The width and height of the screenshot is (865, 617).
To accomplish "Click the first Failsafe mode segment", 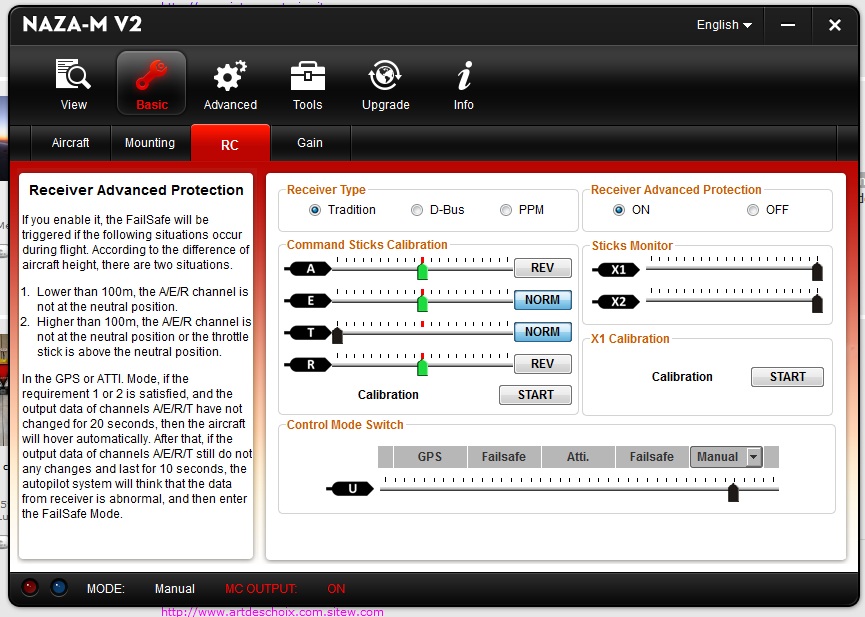I will point(504,457).
